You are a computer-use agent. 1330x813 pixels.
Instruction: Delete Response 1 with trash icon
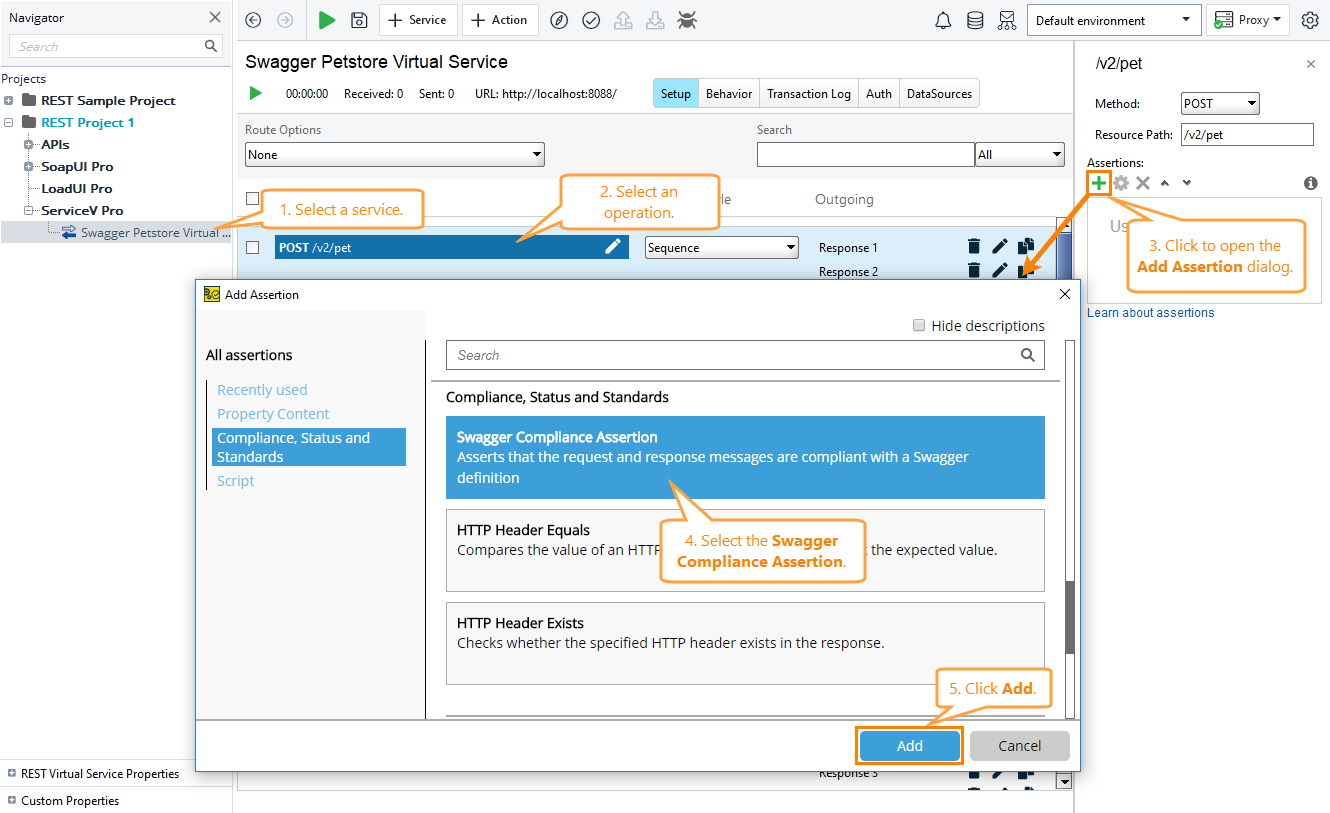974,246
